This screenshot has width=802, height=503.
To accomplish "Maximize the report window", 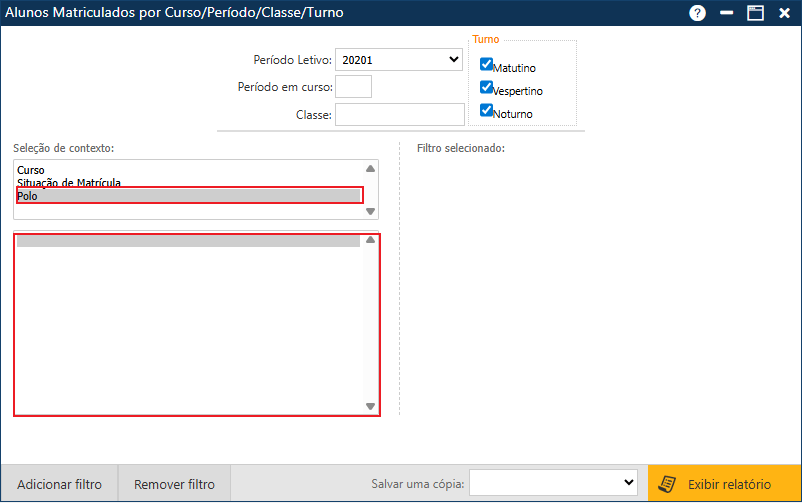I will click(x=756, y=13).
